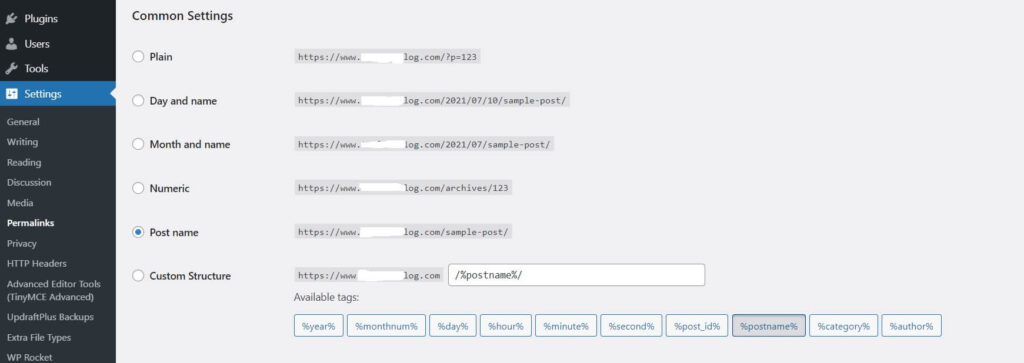
Task: Click the Plugins plug icon in sidebar
Action: coord(11,19)
